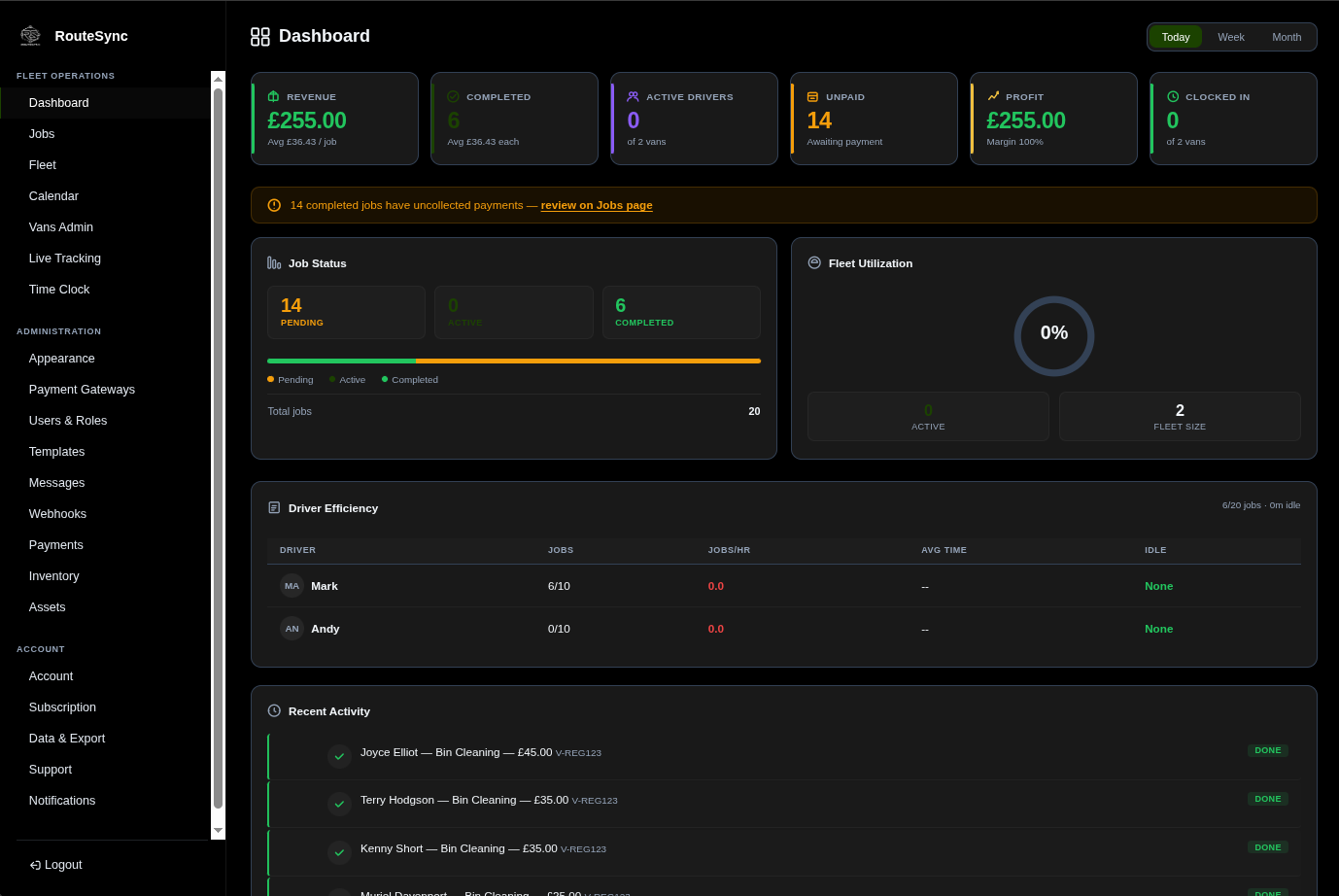Screen dimensions: 1339x896
Task: Open Payments in the sidebar
Action: (105, 545)
